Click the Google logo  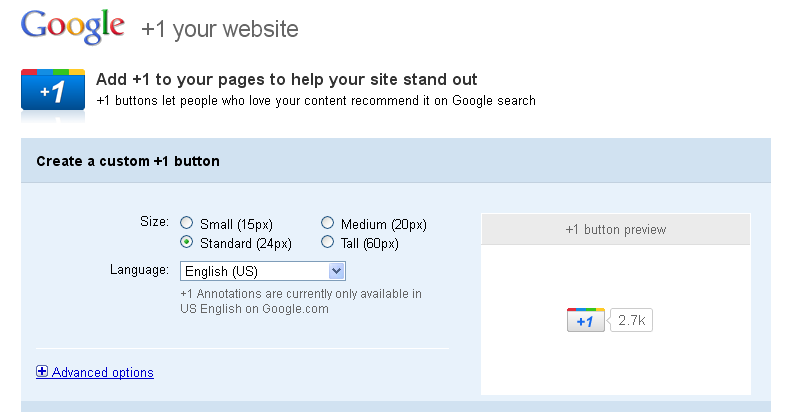73,27
